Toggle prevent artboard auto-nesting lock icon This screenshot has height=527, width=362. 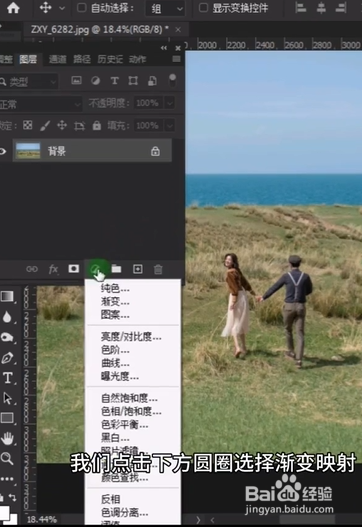(x=79, y=126)
